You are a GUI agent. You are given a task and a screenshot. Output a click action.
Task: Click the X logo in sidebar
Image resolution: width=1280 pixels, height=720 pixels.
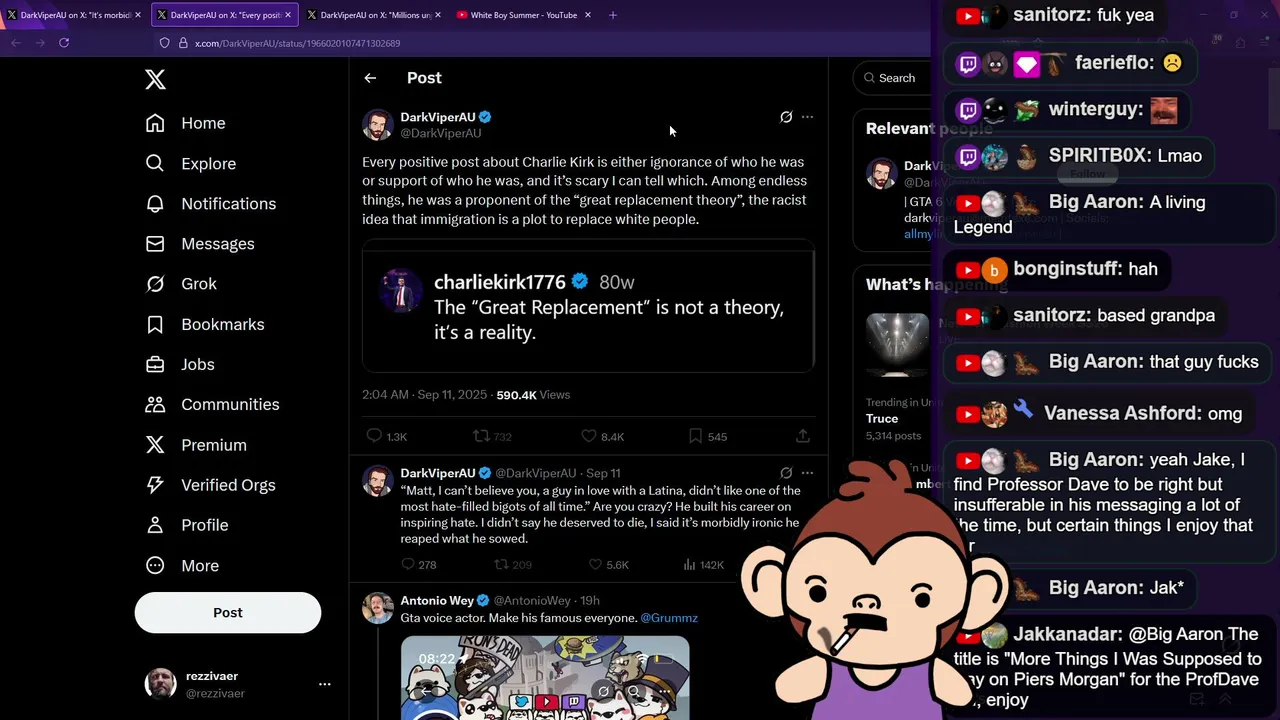155,80
